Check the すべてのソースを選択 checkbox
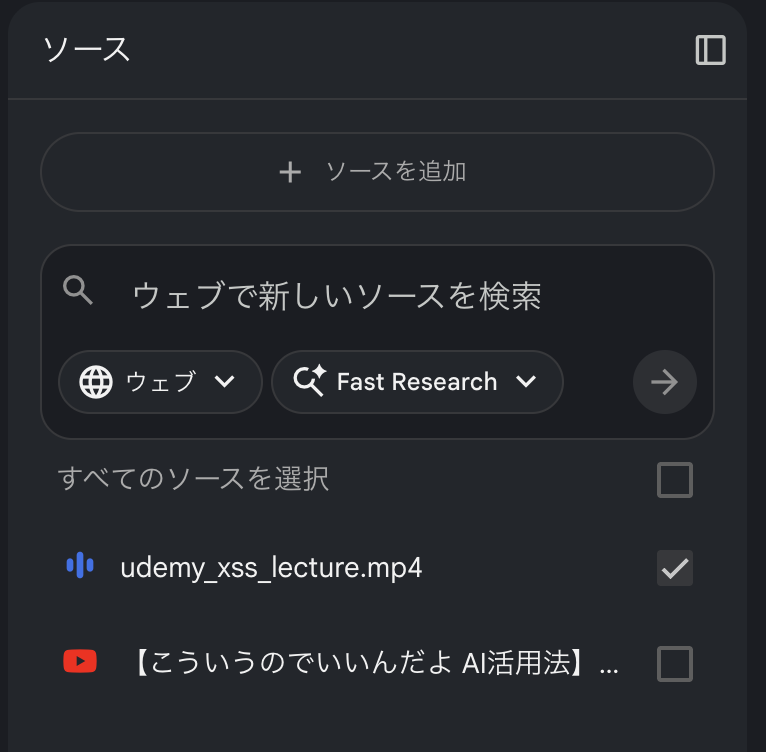The image size is (766, 752). click(675, 480)
